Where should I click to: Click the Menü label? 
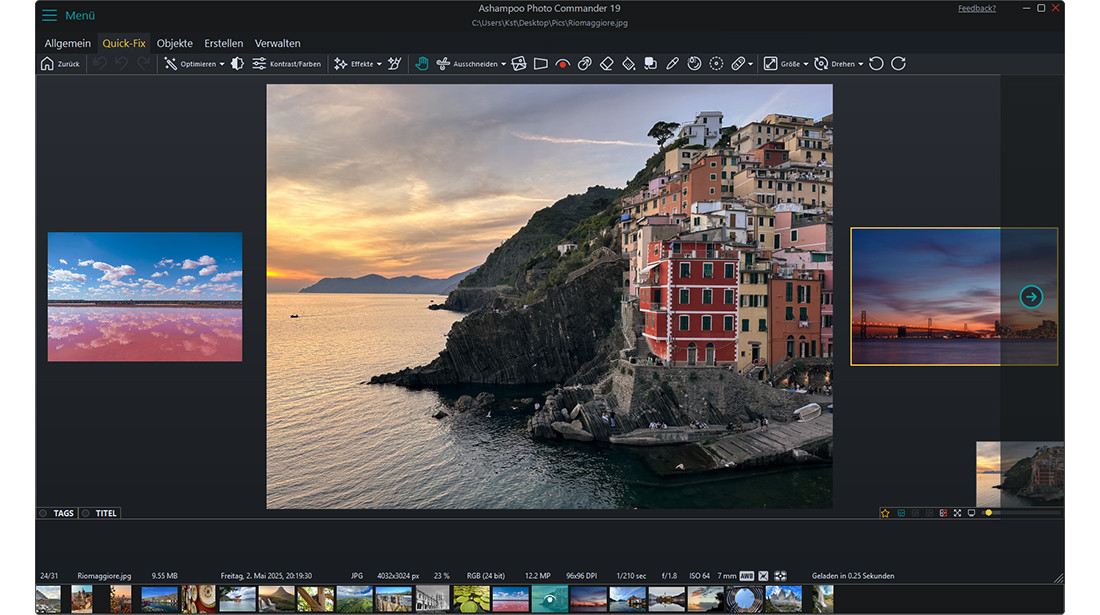pyautogui.click(x=80, y=15)
